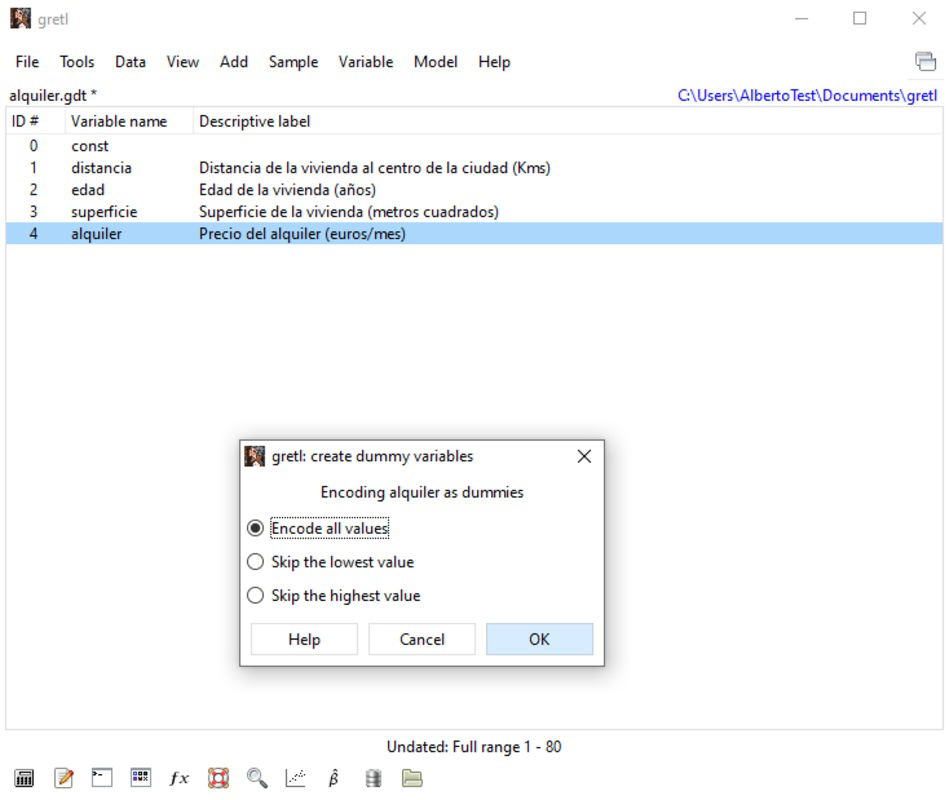Select the alquiler variable row
The height and width of the screenshot is (800, 949).
[x=474, y=234]
